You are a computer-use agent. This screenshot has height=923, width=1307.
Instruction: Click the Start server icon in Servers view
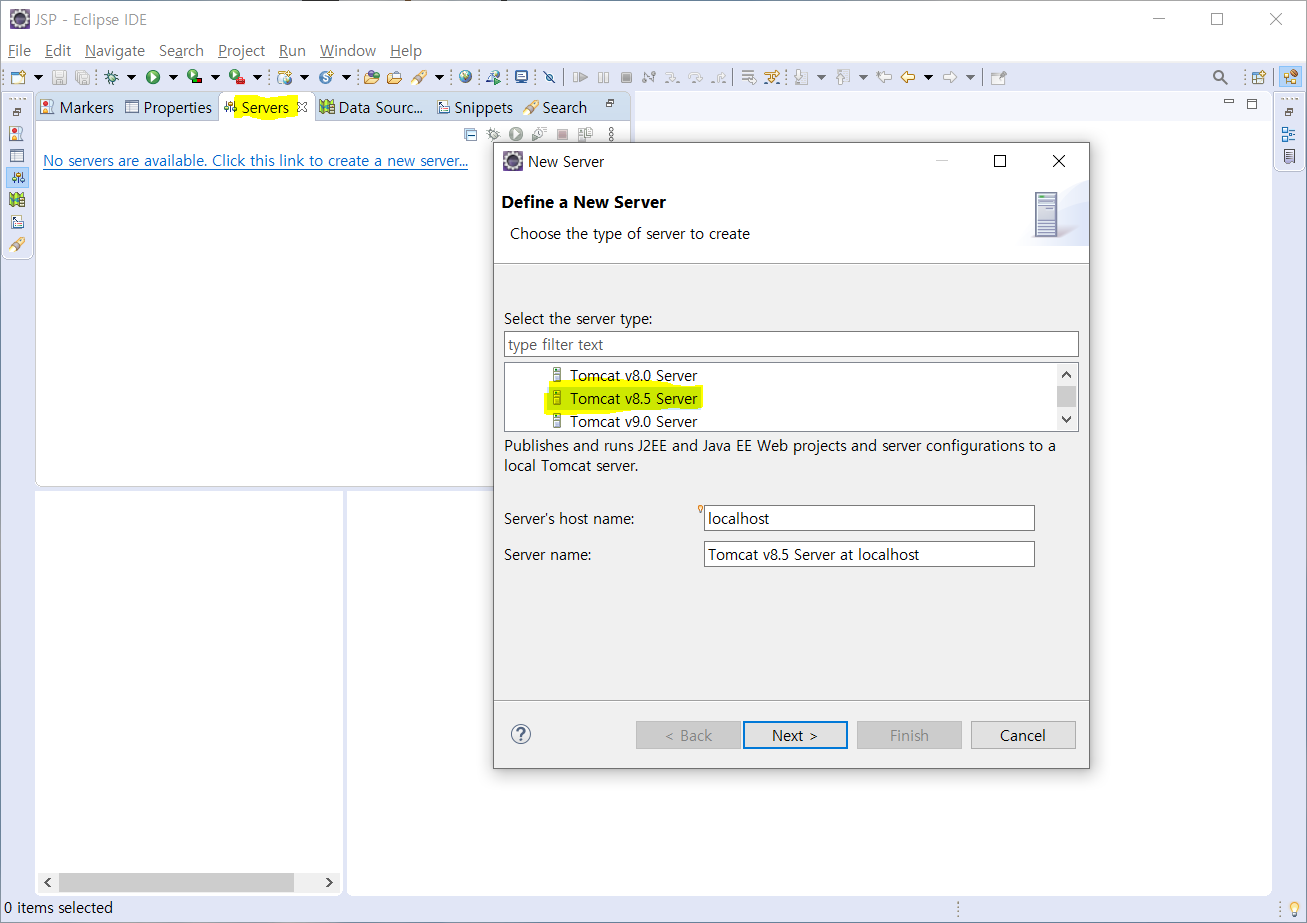516,134
